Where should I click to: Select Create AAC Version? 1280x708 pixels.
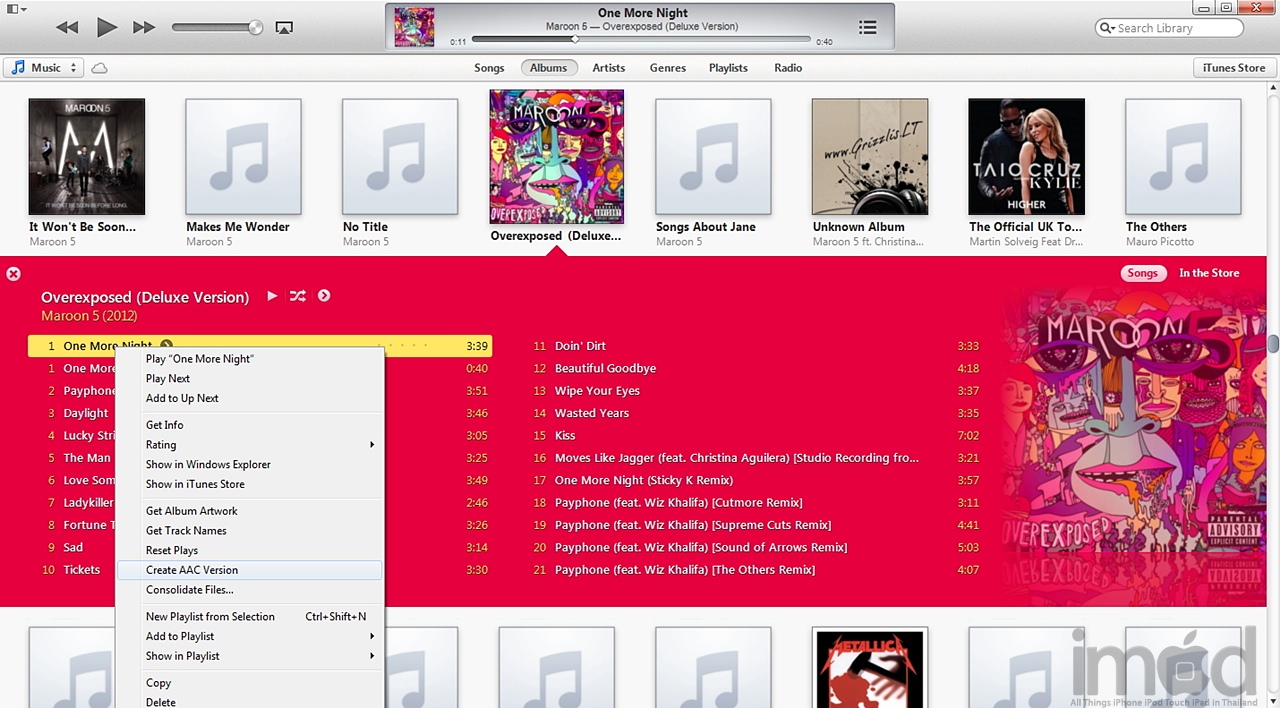click(250, 570)
